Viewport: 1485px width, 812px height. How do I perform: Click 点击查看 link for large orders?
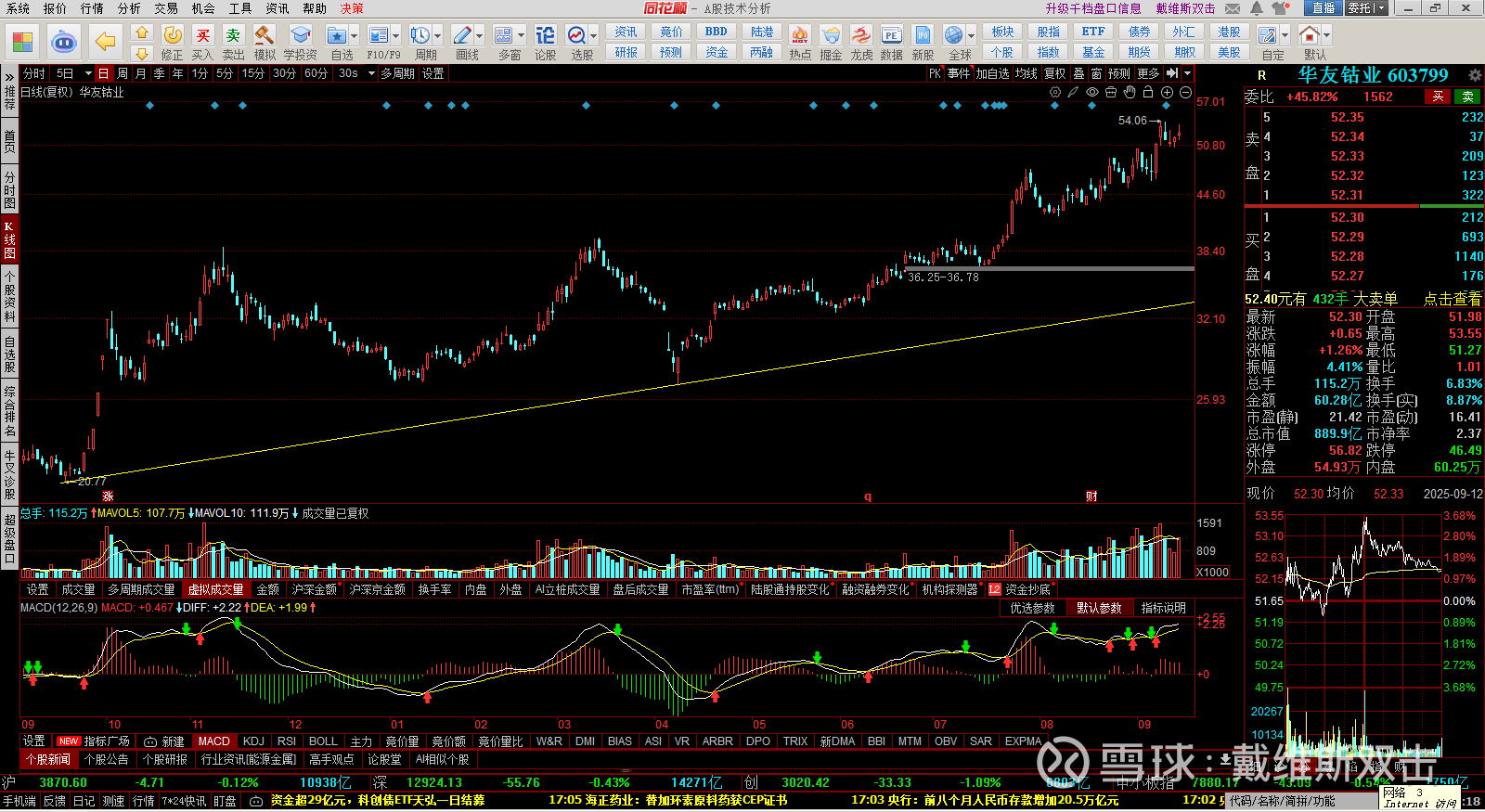tap(1453, 299)
